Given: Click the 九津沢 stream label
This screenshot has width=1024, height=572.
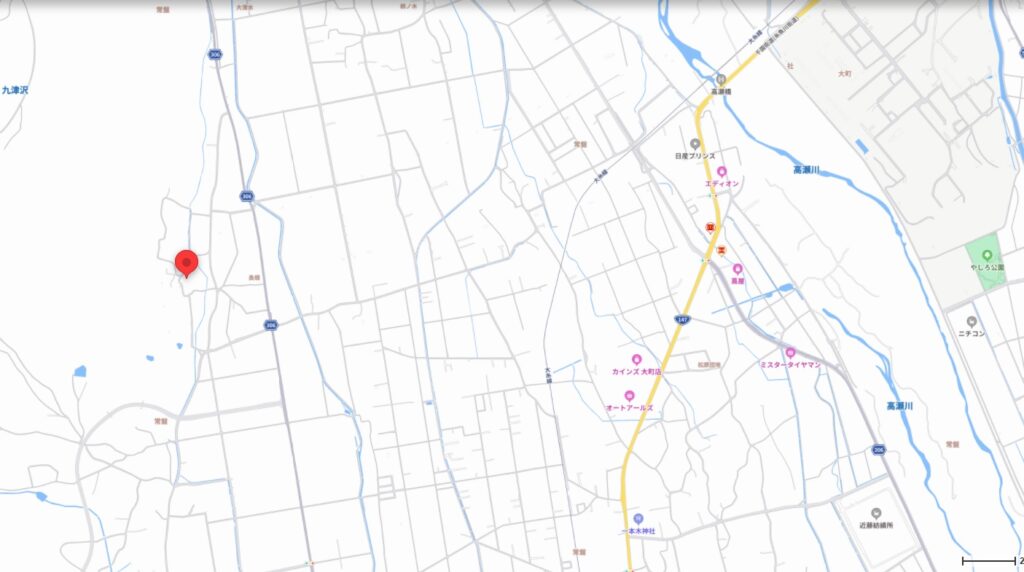Looking at the screenshot, I should click(x=15, y=91).
